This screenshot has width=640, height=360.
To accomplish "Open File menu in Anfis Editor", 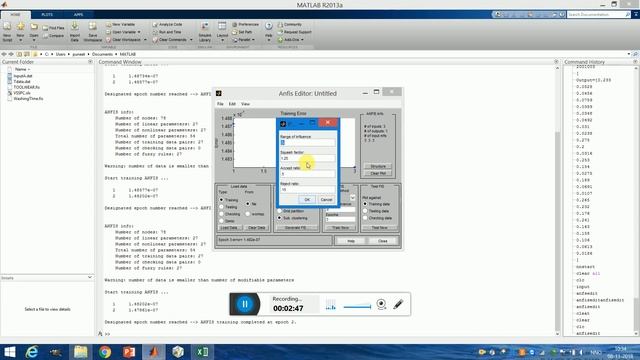I will (x=220, y=104).
